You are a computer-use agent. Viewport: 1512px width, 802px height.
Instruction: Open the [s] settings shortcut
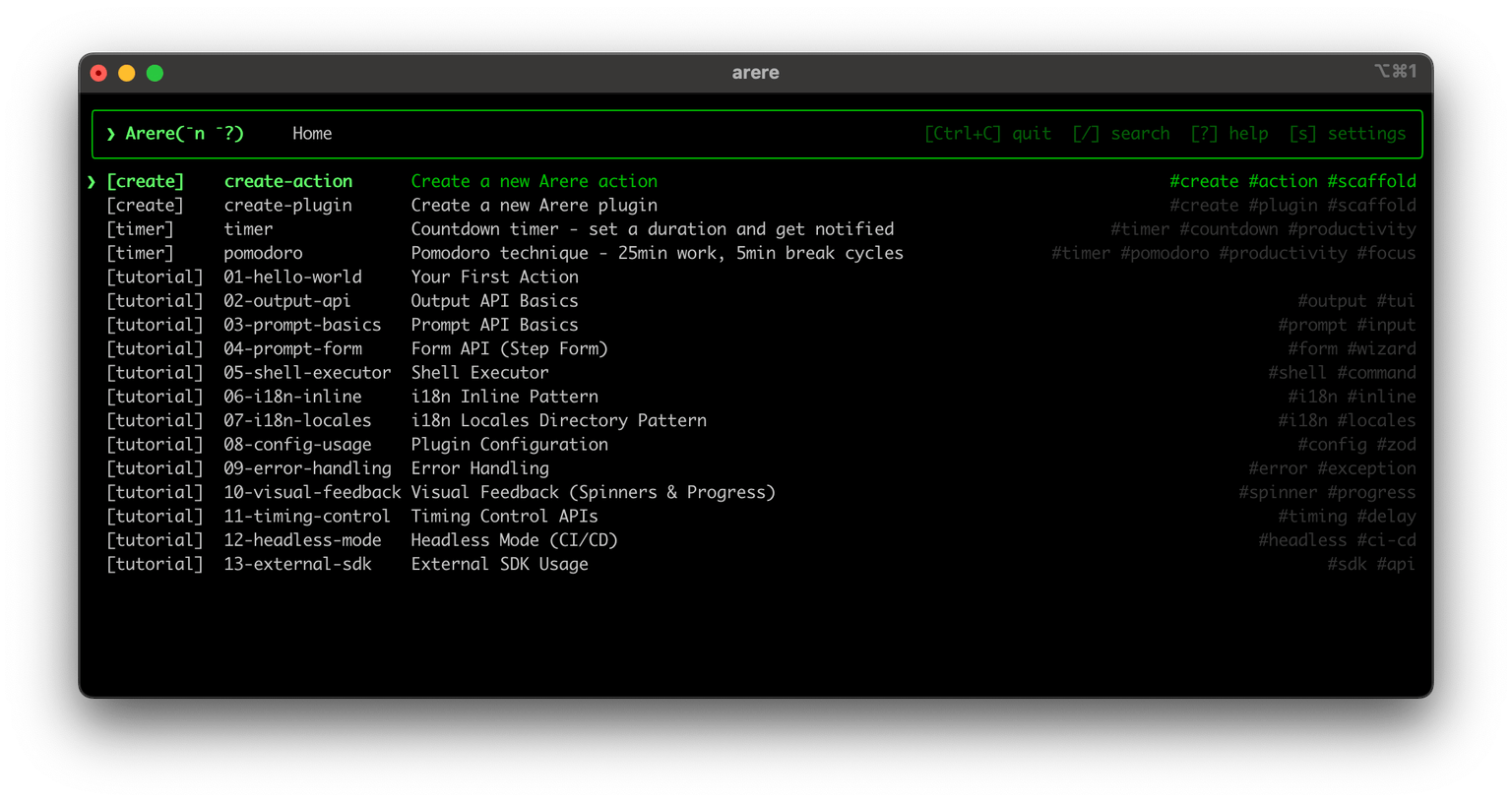pyautogui.click(x=1347, y=134)
